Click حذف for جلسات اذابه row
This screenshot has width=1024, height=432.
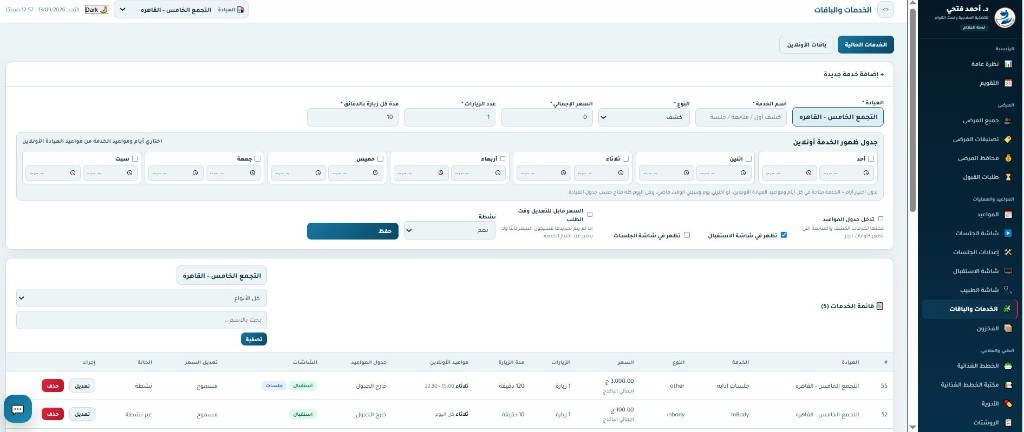[x=53, y=386]
